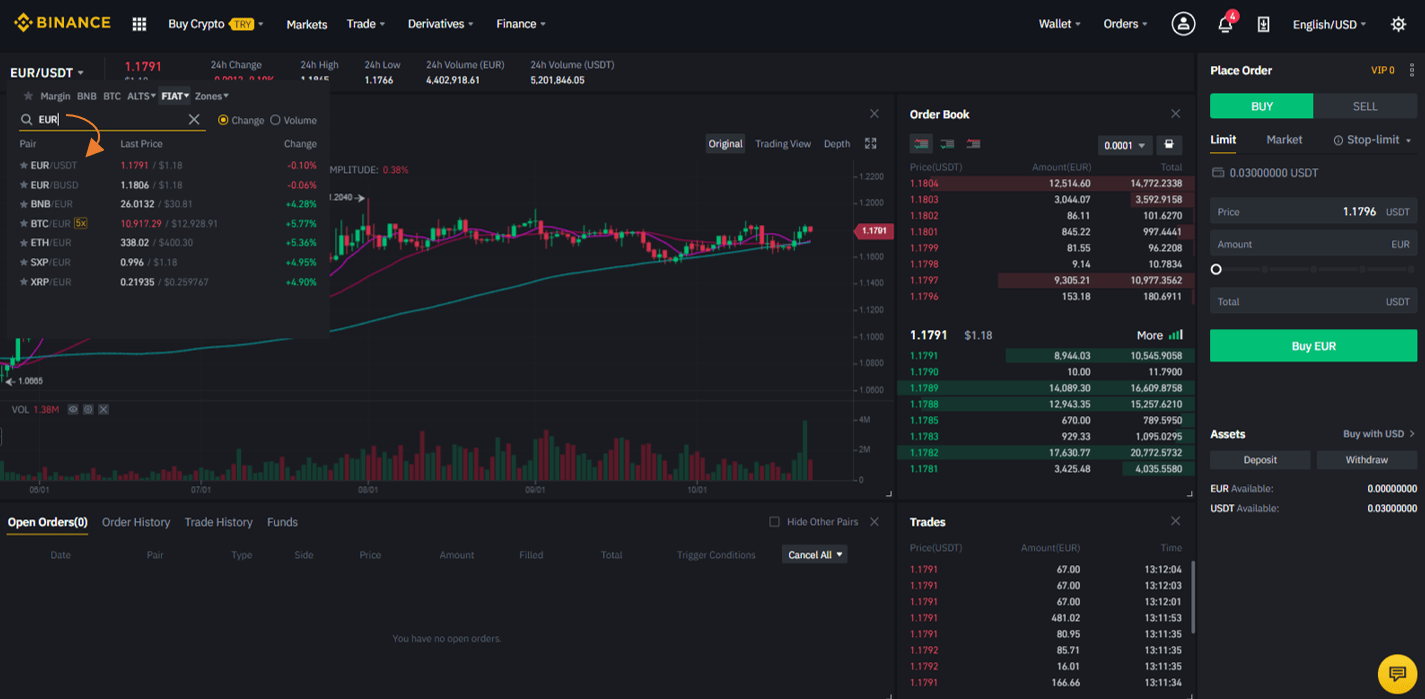Click the order amount percentage slider handle

(x=1216, y=269)
